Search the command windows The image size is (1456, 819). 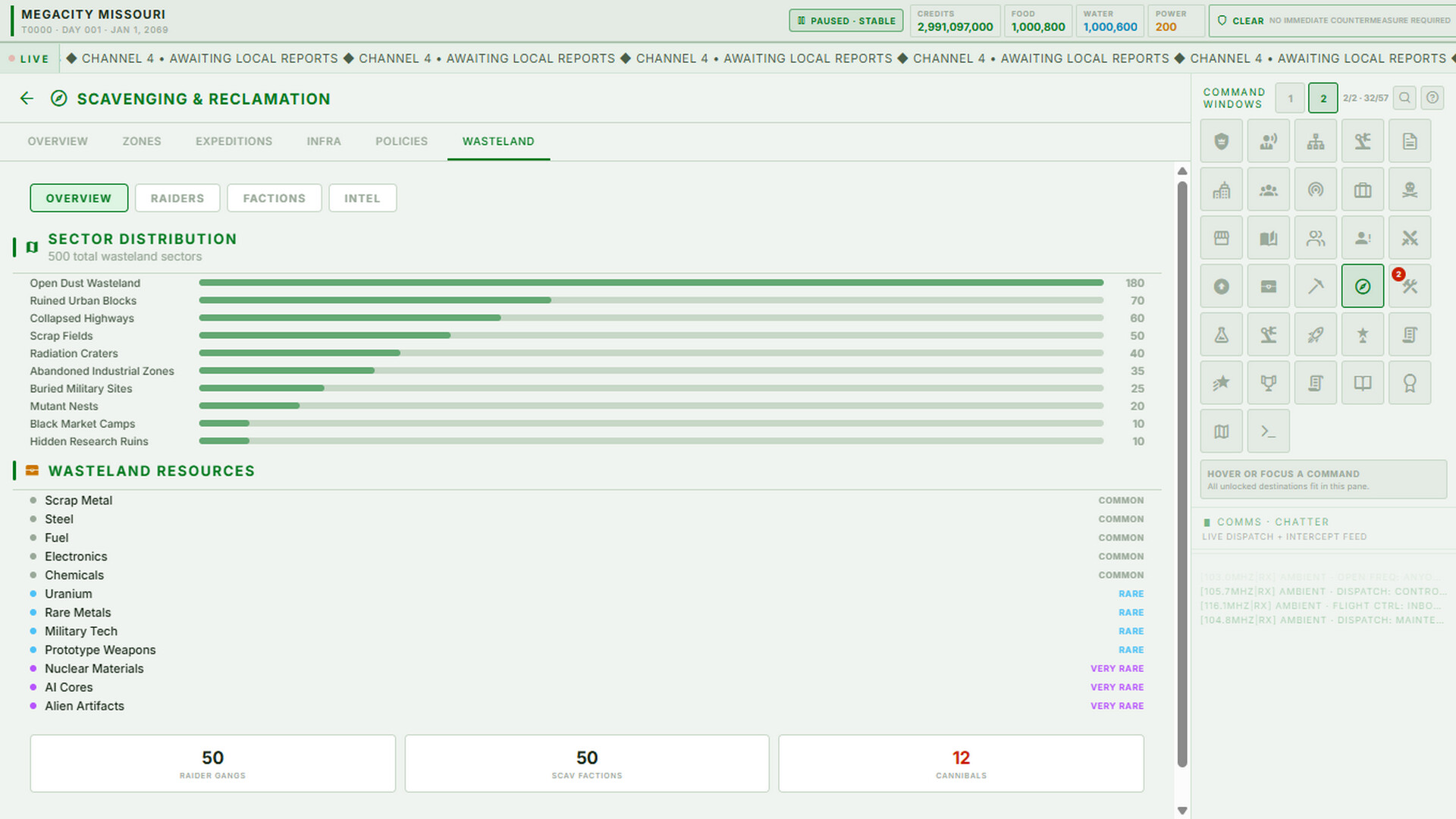point(1404,98)
